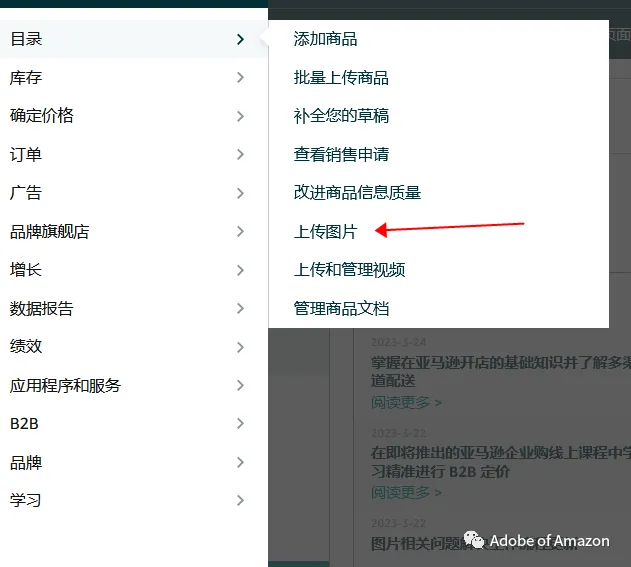631x567 pixels.
Task: Expand chevron next to 广告
Action: (240, 193)
